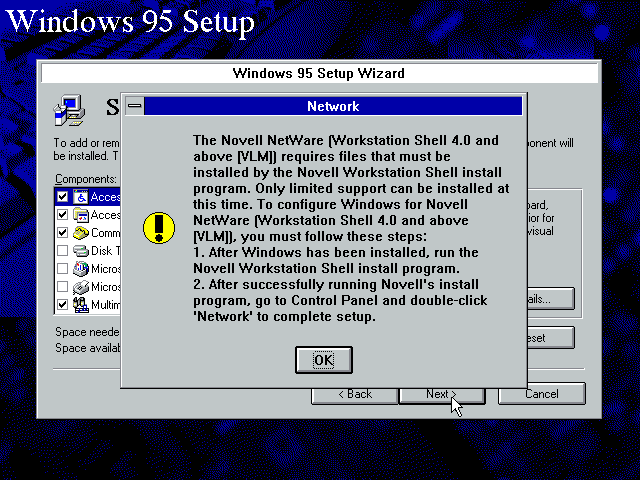The image size is (640, 480).
Task: Click the Accessories folder icon
Action: pyautogui.click(x=81, y=215)
